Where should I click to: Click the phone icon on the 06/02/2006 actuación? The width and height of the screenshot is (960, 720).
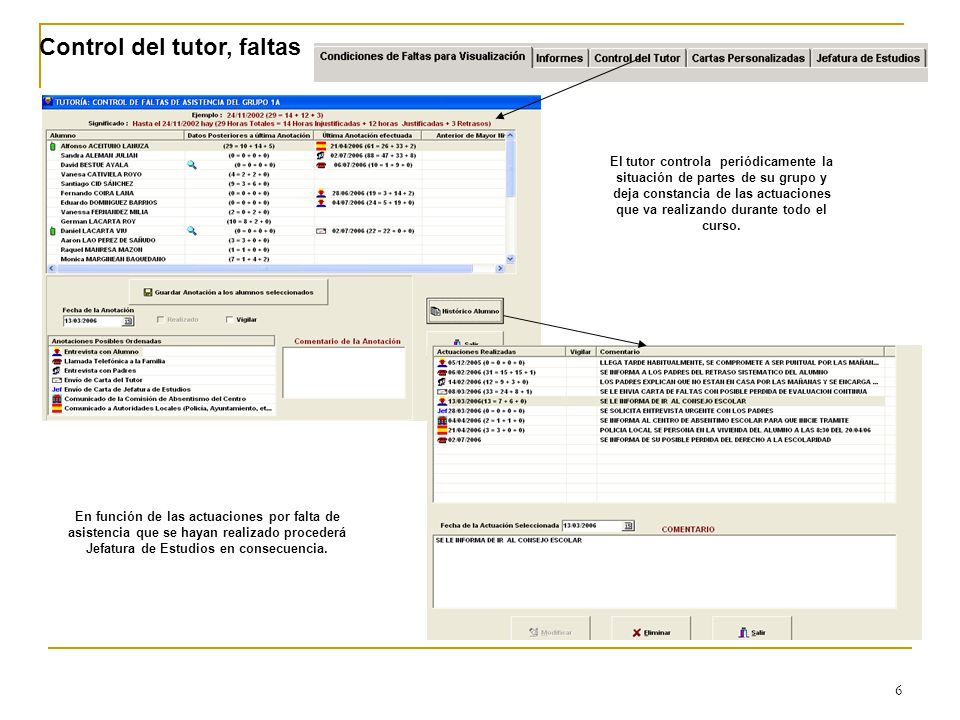click(442, 372)
